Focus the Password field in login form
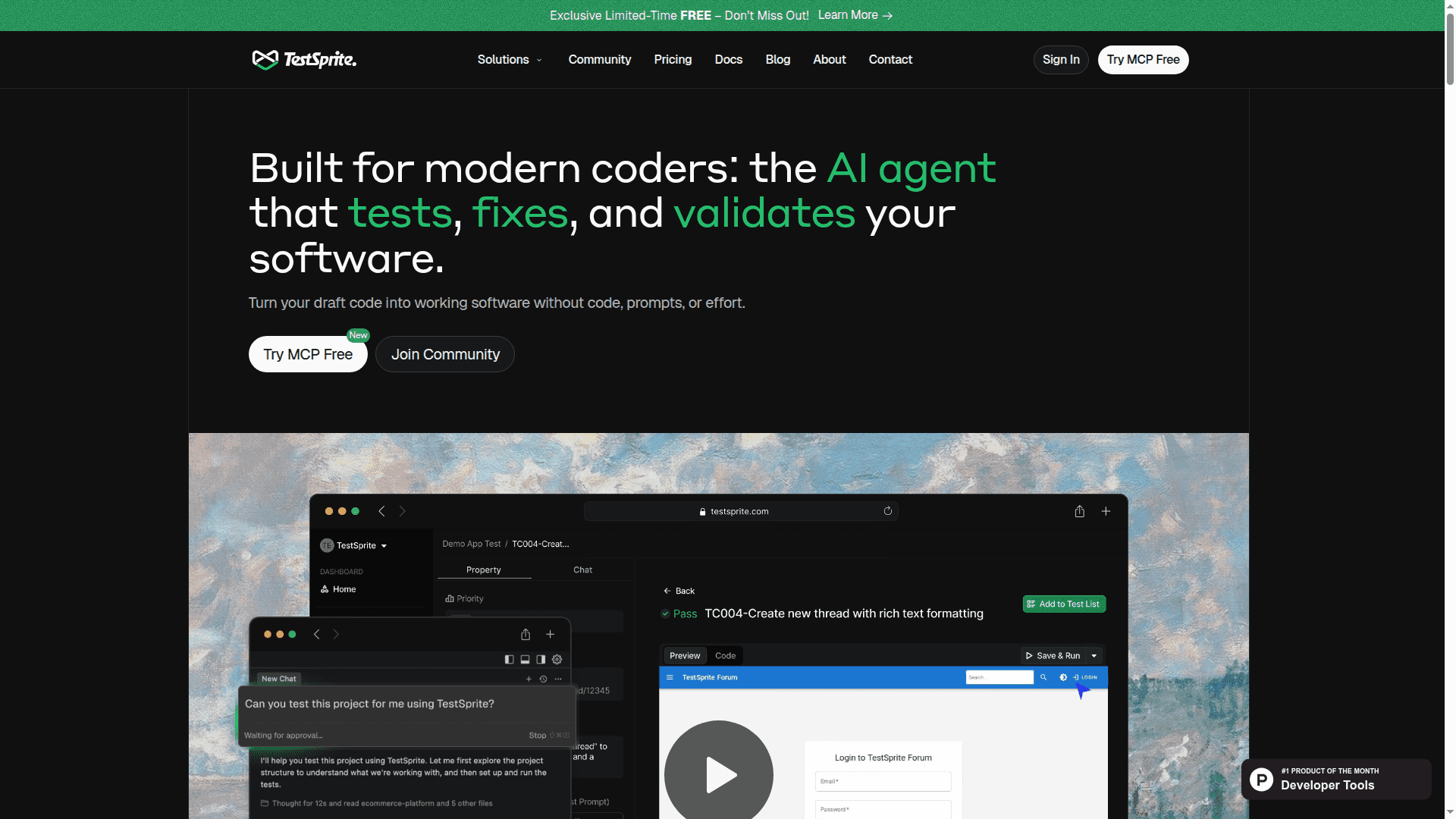This screenshot has height=819, width=1456. pyautogui.click(x=883, y=809)
